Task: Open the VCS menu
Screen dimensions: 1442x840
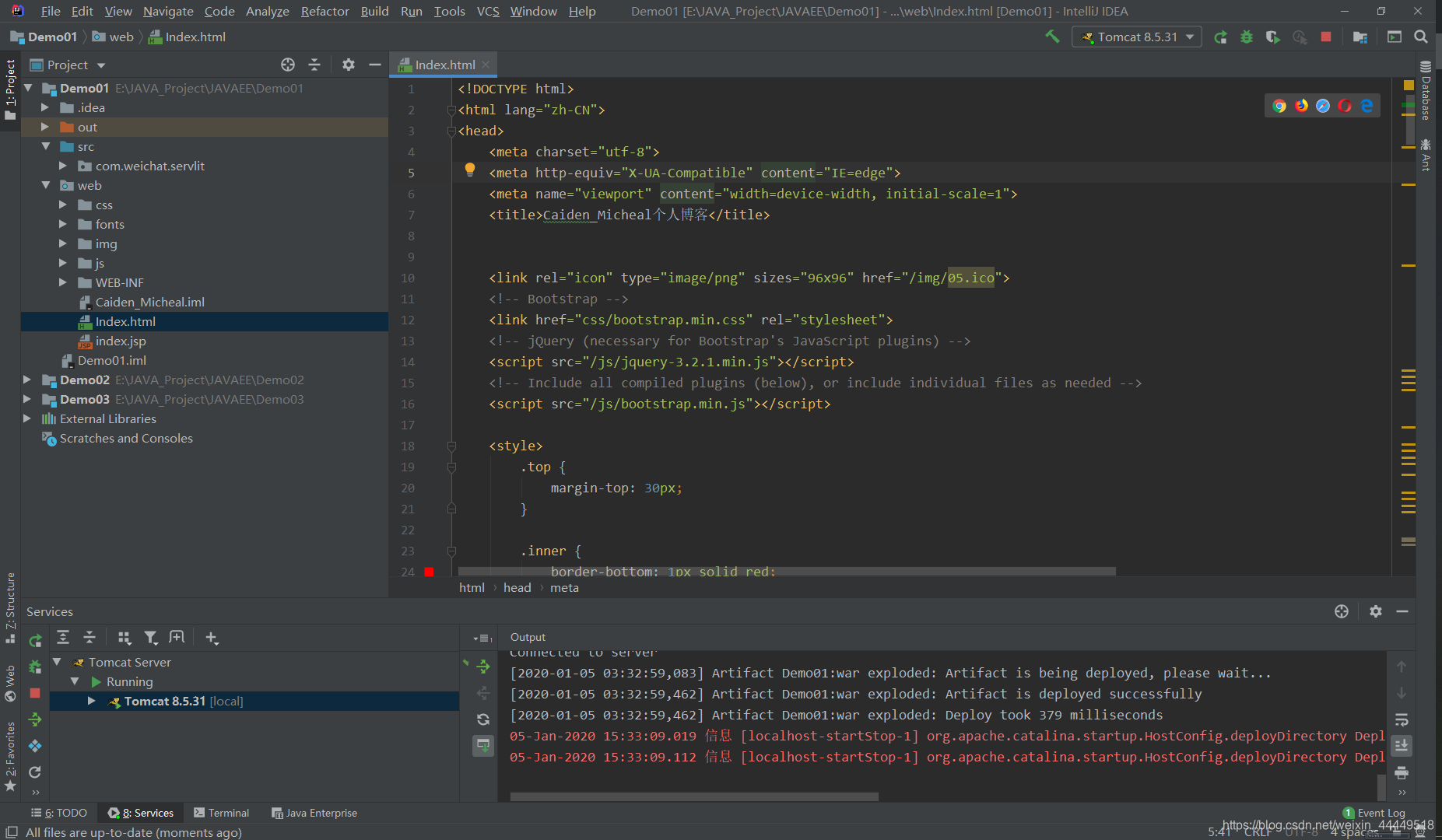Action: pyautogui.click(x=488, y=11)
